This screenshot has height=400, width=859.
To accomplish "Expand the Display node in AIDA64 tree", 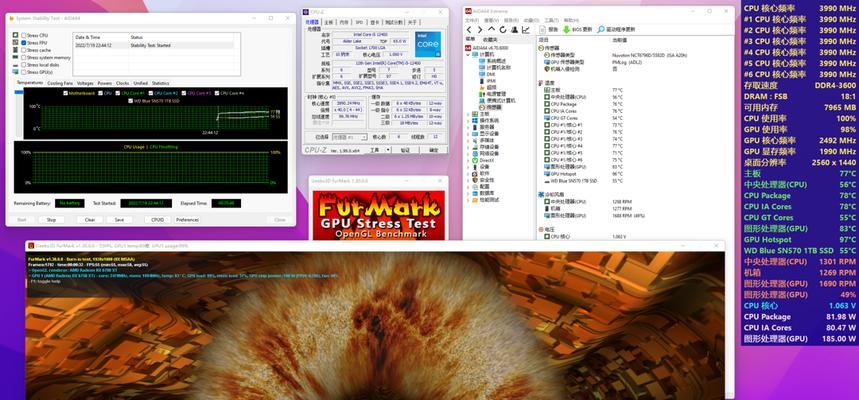I will click(x=468, y=134).
